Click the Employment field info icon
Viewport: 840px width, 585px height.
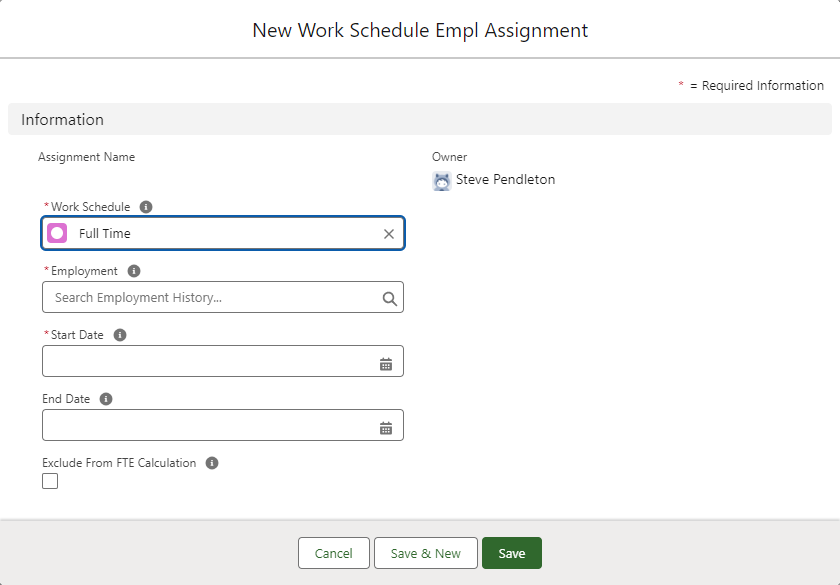134,271
